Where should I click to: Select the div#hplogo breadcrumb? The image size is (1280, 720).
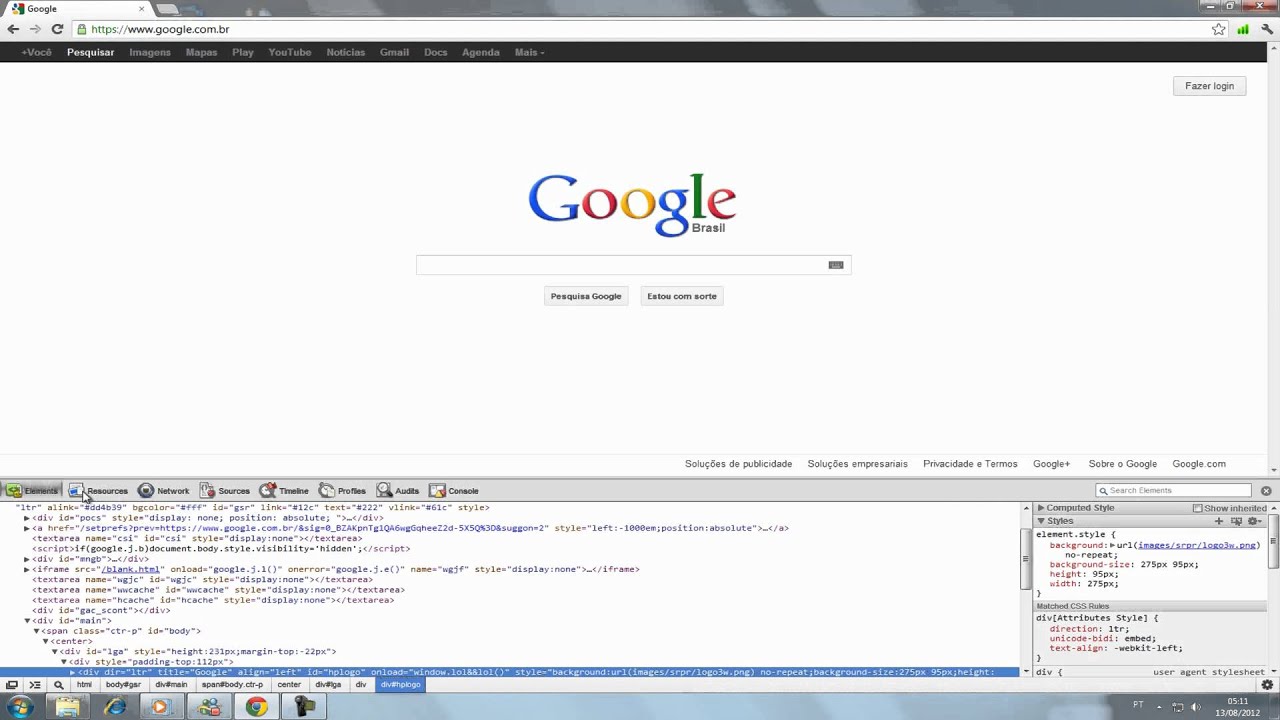[401, 685]
